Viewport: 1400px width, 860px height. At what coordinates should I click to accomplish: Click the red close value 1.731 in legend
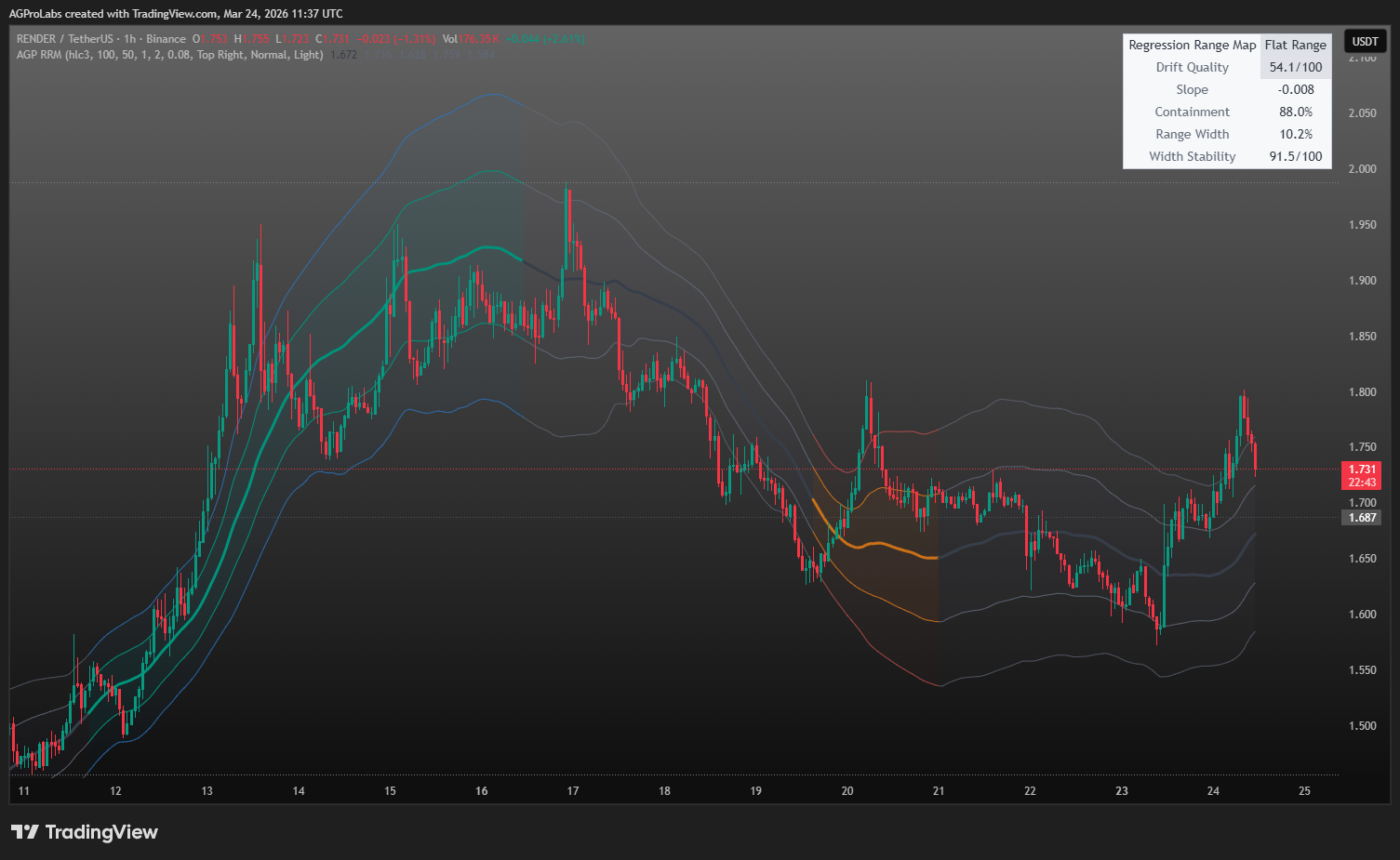[x=336, y=39]
